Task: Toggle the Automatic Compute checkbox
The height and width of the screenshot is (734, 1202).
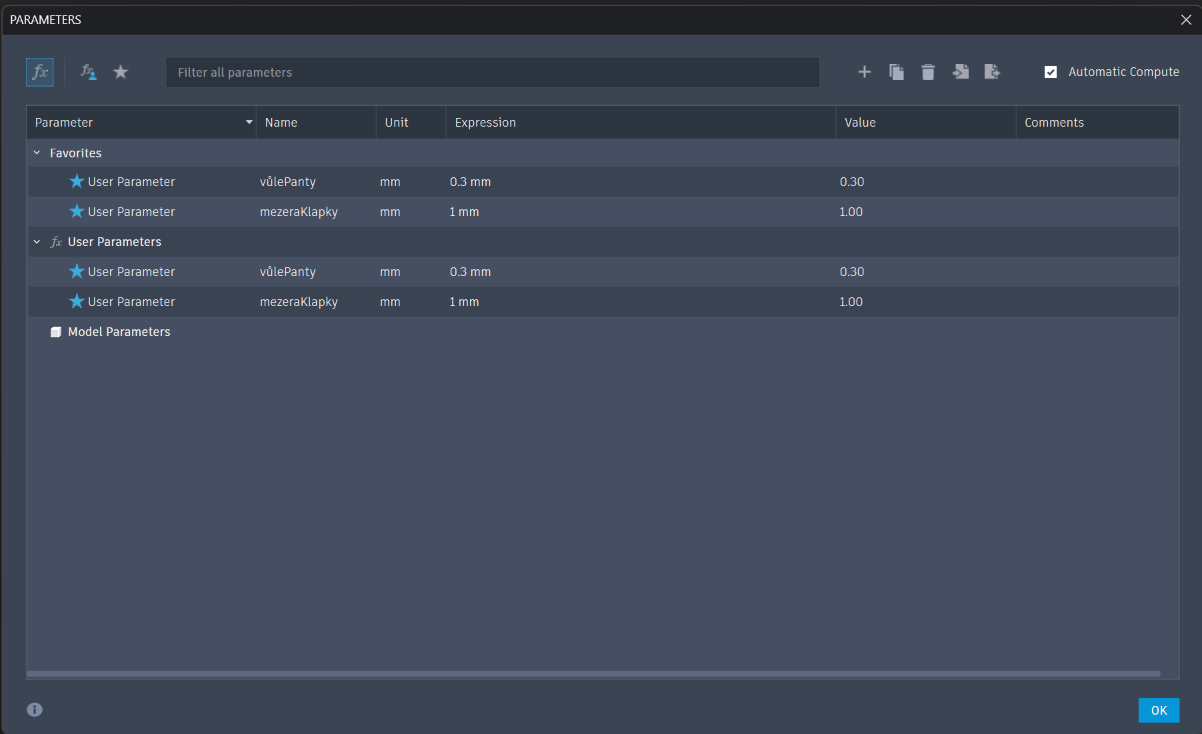Action: [x=1051, y=72]
